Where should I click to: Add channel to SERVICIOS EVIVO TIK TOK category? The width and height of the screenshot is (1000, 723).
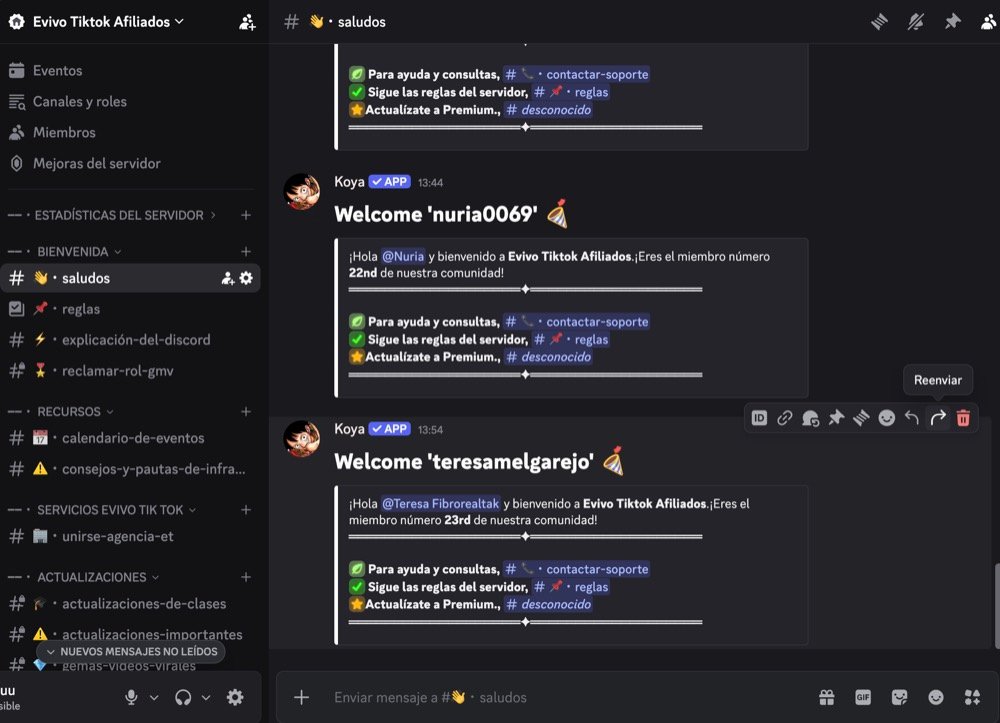pyautogui.click(x=246, y=510)
